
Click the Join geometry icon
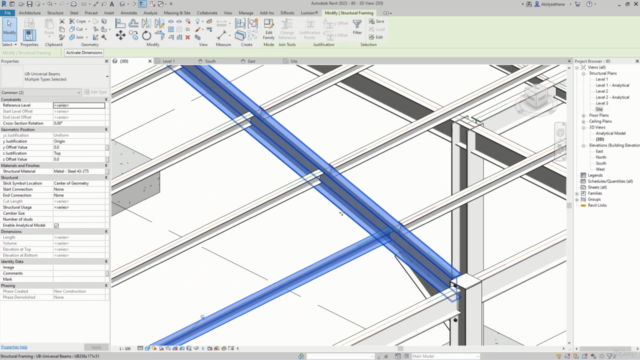click(72, 37)
